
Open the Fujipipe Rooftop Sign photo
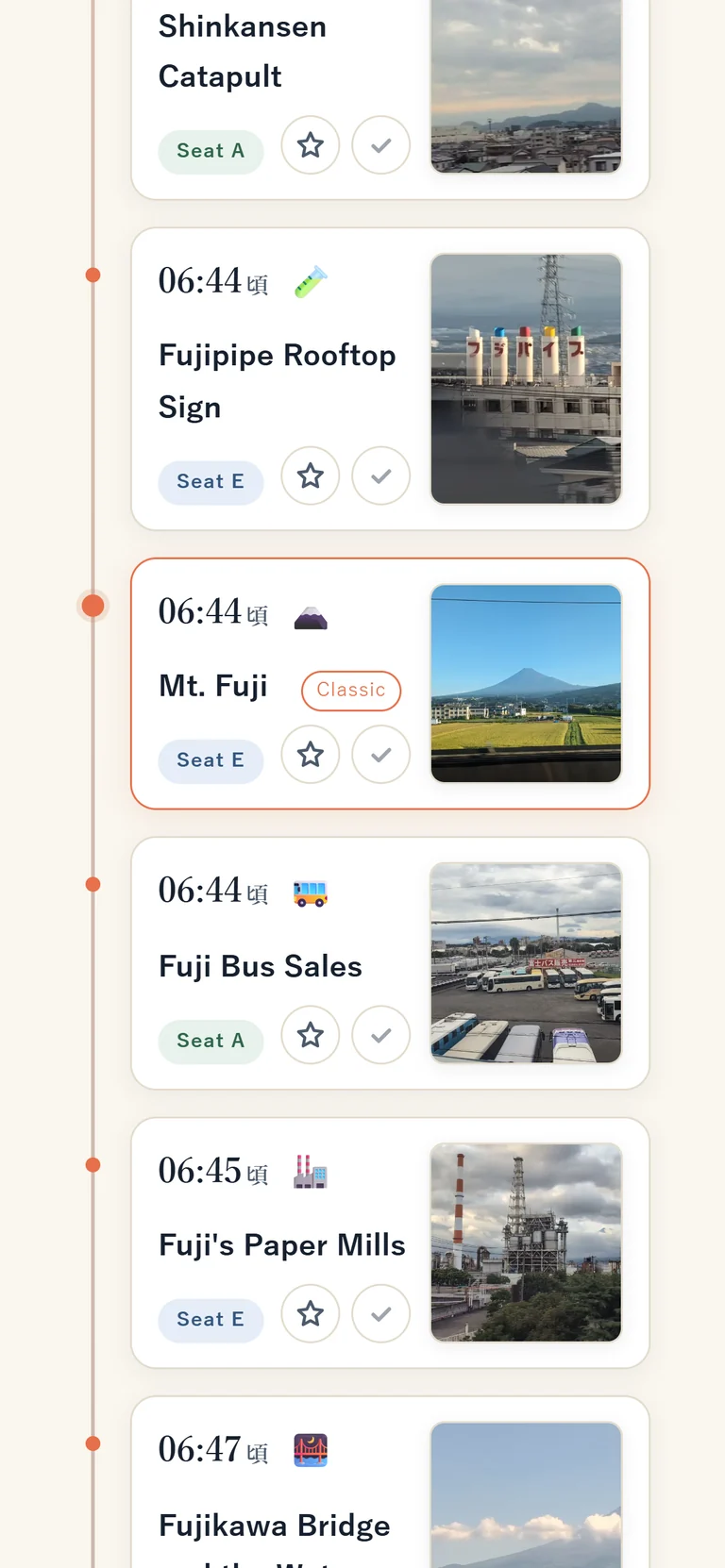pos(526,379)
